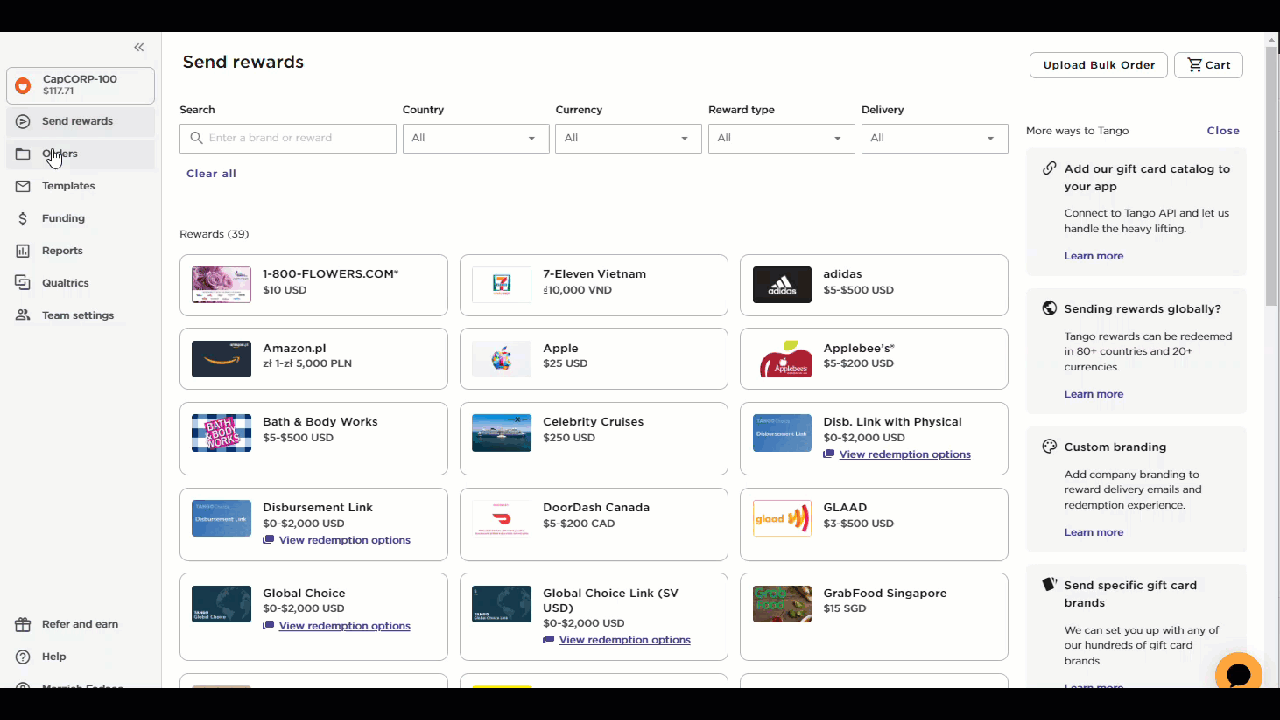This screenshot has height=720, width=1280.
Task: Collapse the sidebar with double-chevron icon
Action: coord(139,47)
